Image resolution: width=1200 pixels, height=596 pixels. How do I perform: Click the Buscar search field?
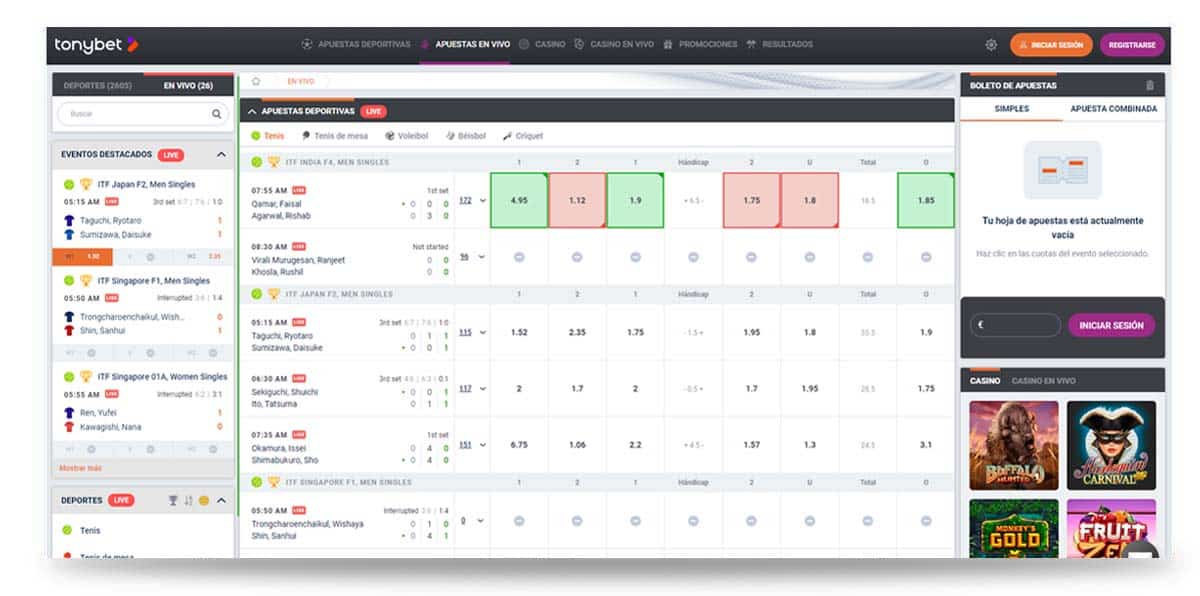pos(145,115)
